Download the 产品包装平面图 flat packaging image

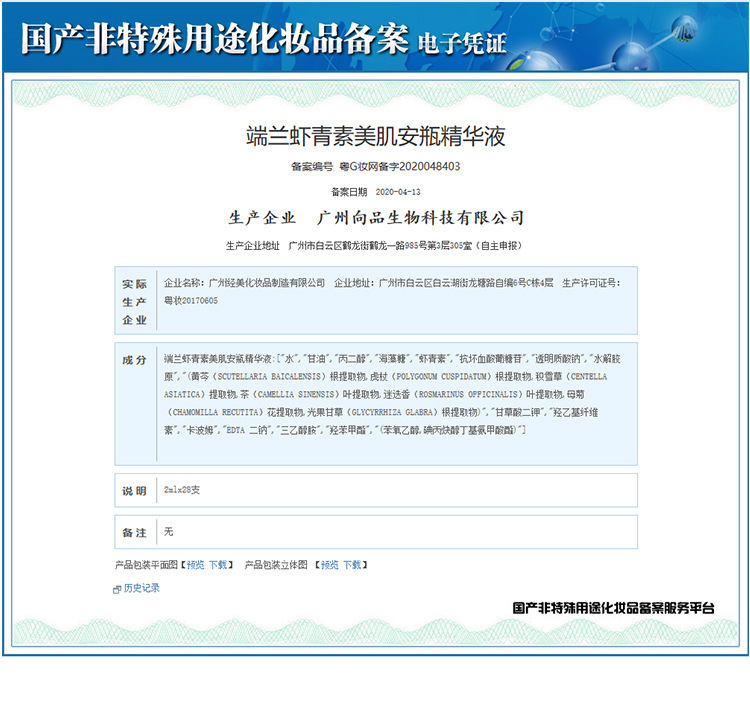pos(218,565)
